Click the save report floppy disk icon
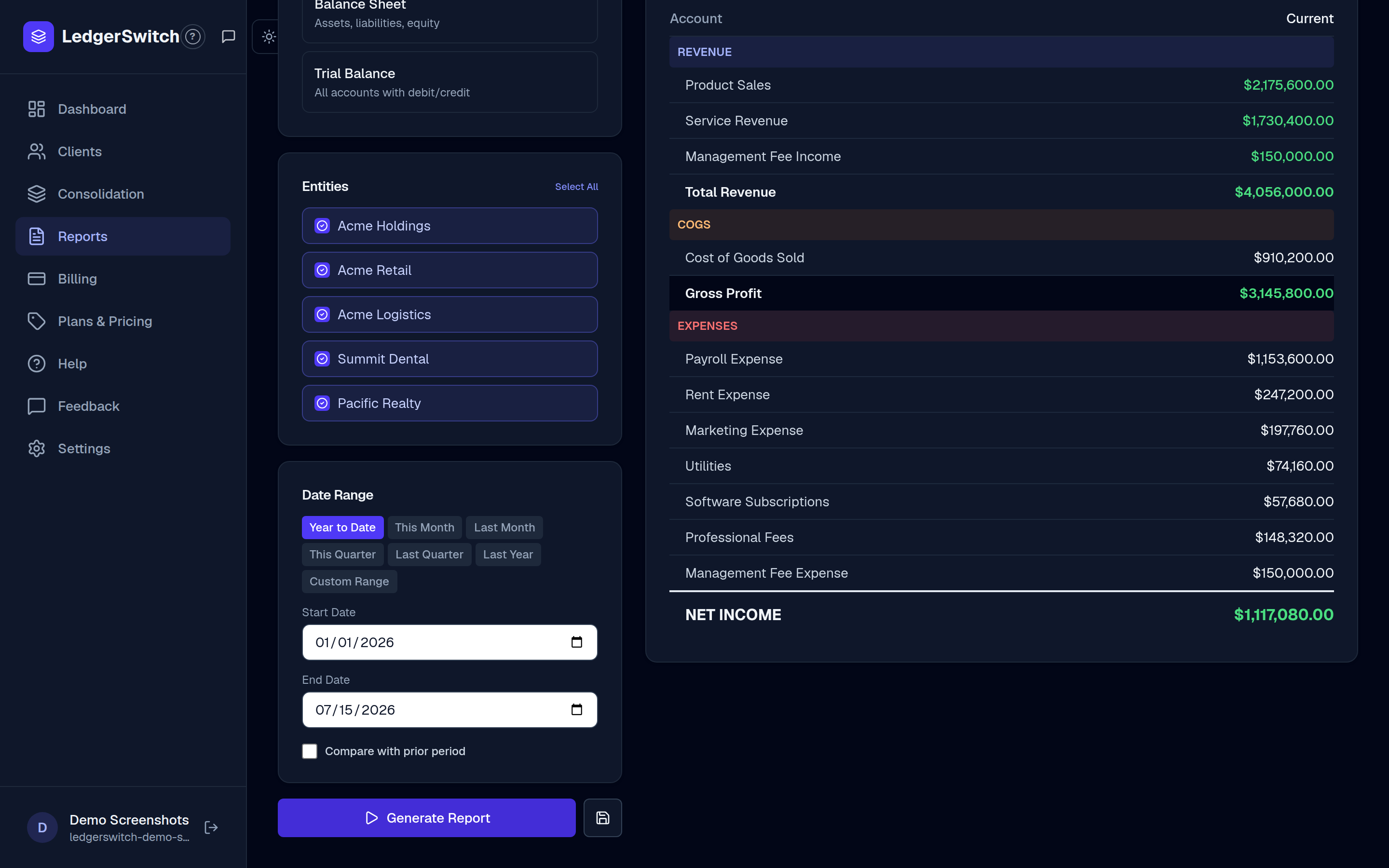The image size is (1389, 868). 603,818
